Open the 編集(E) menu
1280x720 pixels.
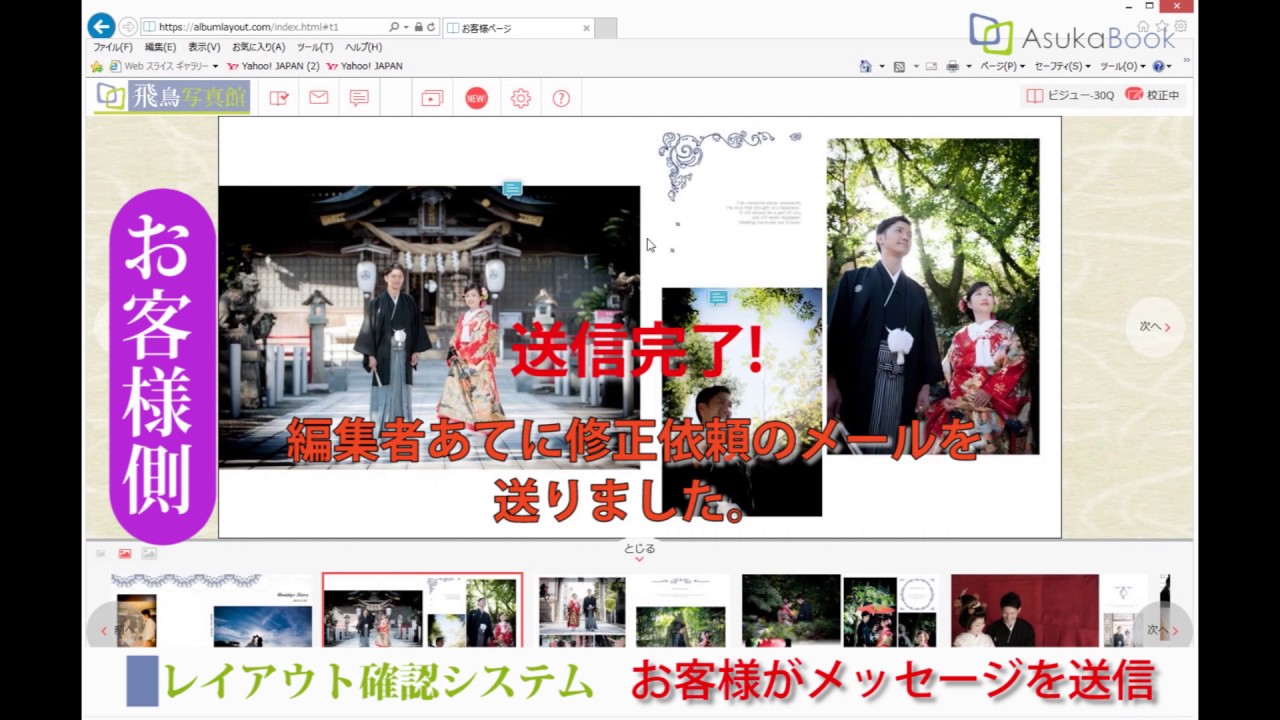tap(160, 47)
